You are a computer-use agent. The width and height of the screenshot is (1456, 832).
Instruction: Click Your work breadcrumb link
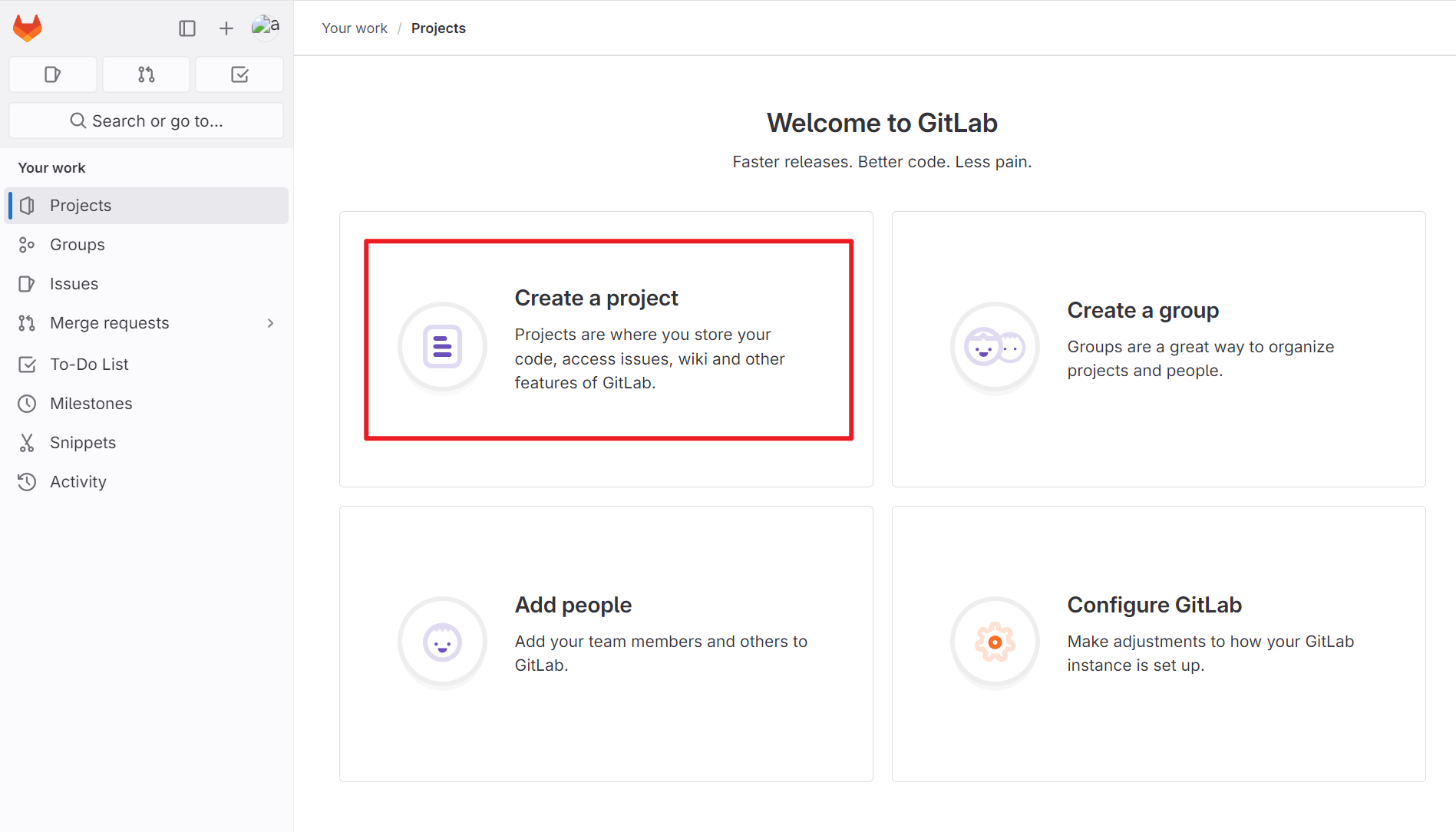[355, 28]
